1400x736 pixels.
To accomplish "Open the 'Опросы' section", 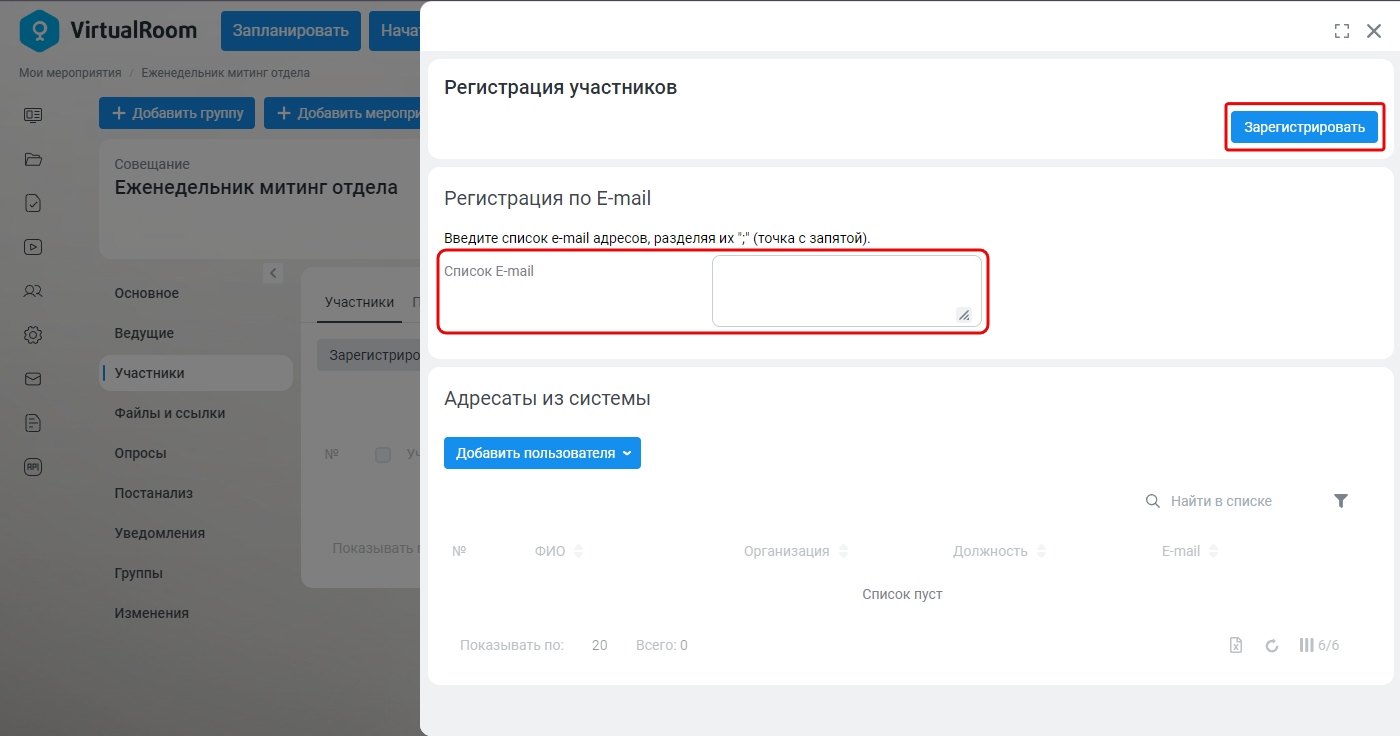I will click(x=141, y=453).
